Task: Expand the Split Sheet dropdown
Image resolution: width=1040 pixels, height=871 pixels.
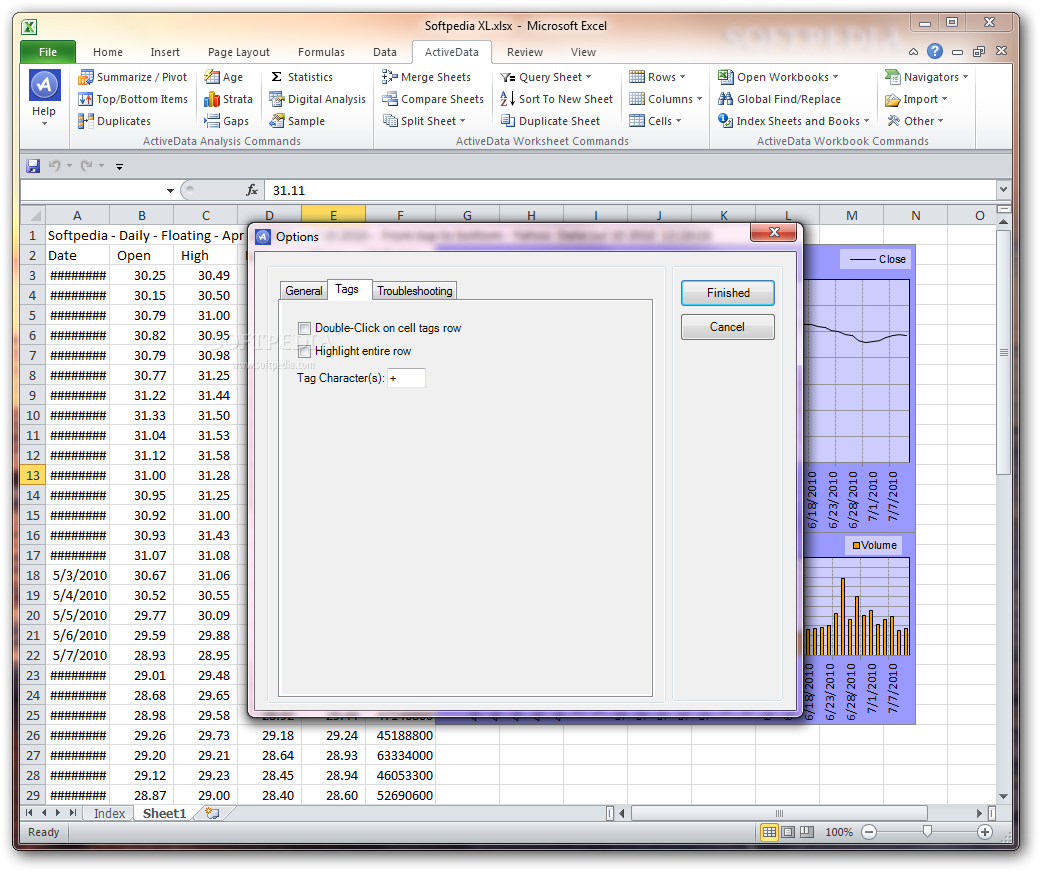Action: (x=462, y=121)
